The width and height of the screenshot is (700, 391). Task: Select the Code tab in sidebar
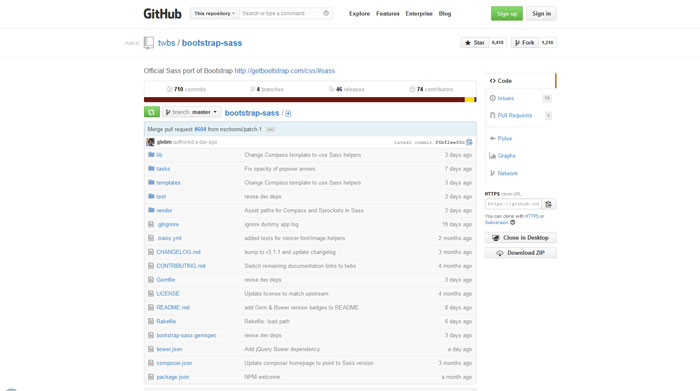(521, 81)
